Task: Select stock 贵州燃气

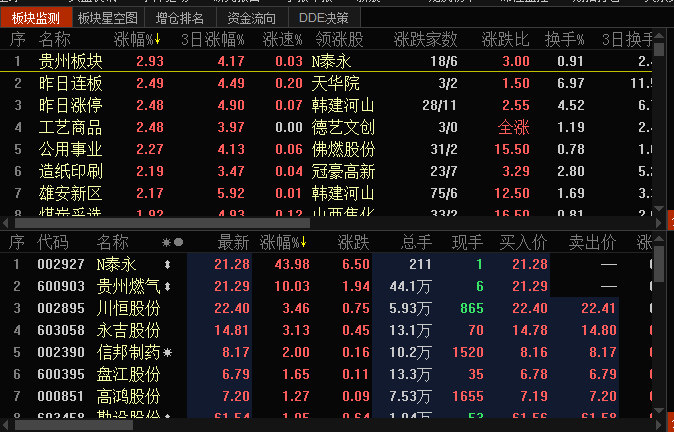Action: [x=326, y=286]
